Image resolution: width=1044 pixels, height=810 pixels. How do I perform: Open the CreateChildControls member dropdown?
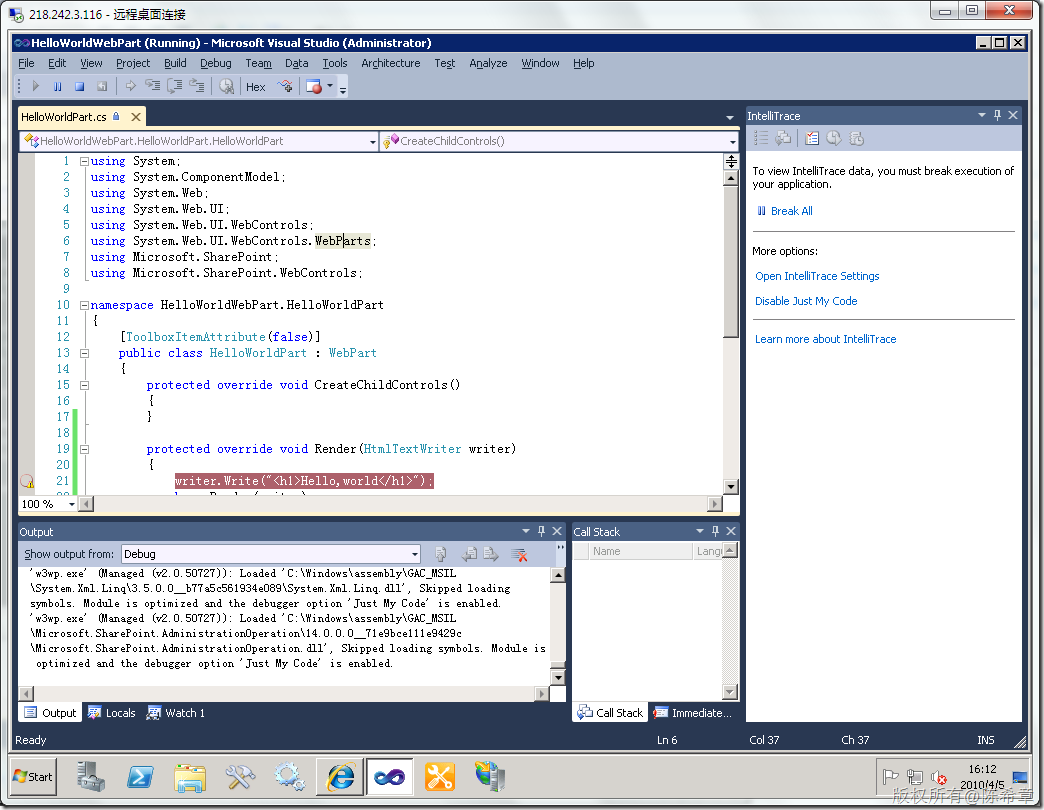pyautogui.click(x=732, y=142)
